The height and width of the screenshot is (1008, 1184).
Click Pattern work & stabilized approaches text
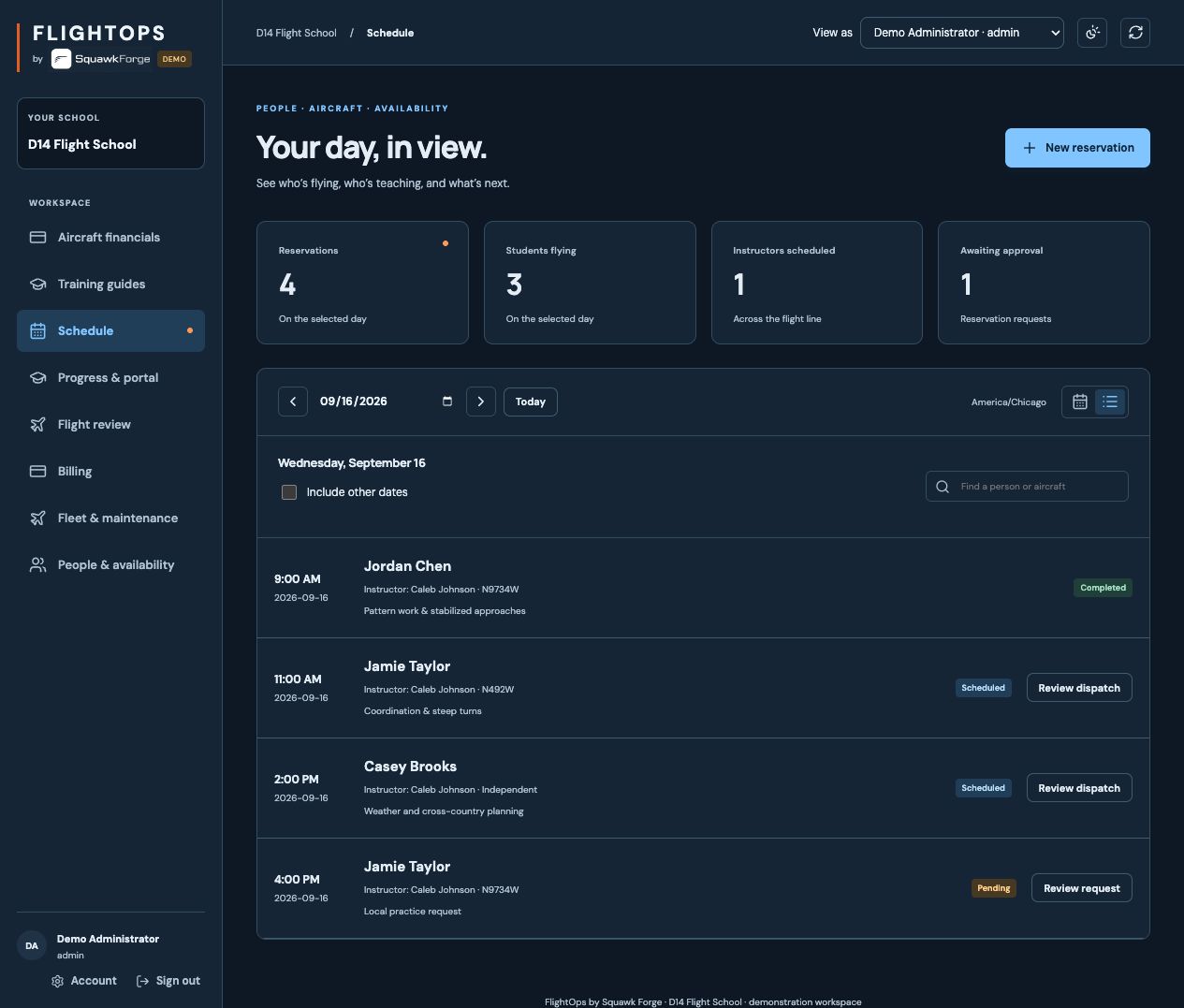[445, 611]
